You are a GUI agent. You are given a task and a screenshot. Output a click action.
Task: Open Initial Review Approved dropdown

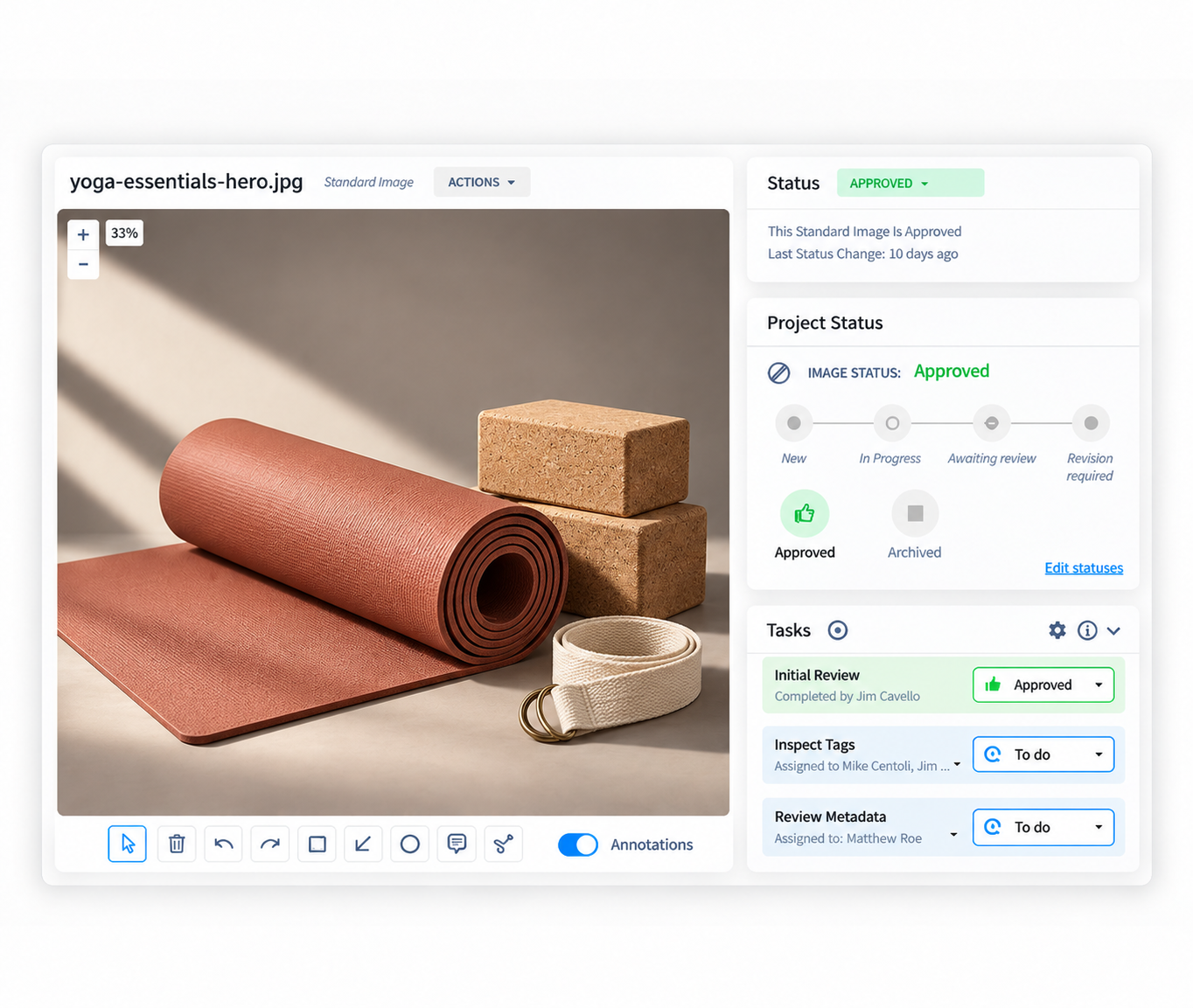(1043, 685)
